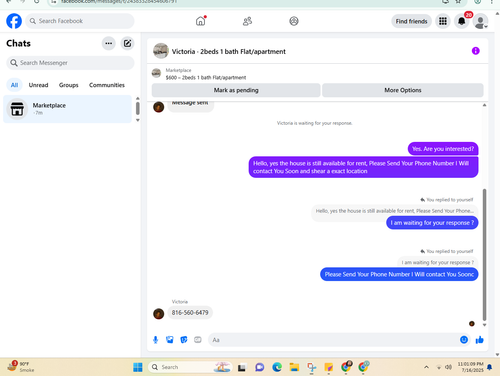Switch to first Chrome taskbar window
500x376 pixels.
pyautogui.click(x=346, y=367)
